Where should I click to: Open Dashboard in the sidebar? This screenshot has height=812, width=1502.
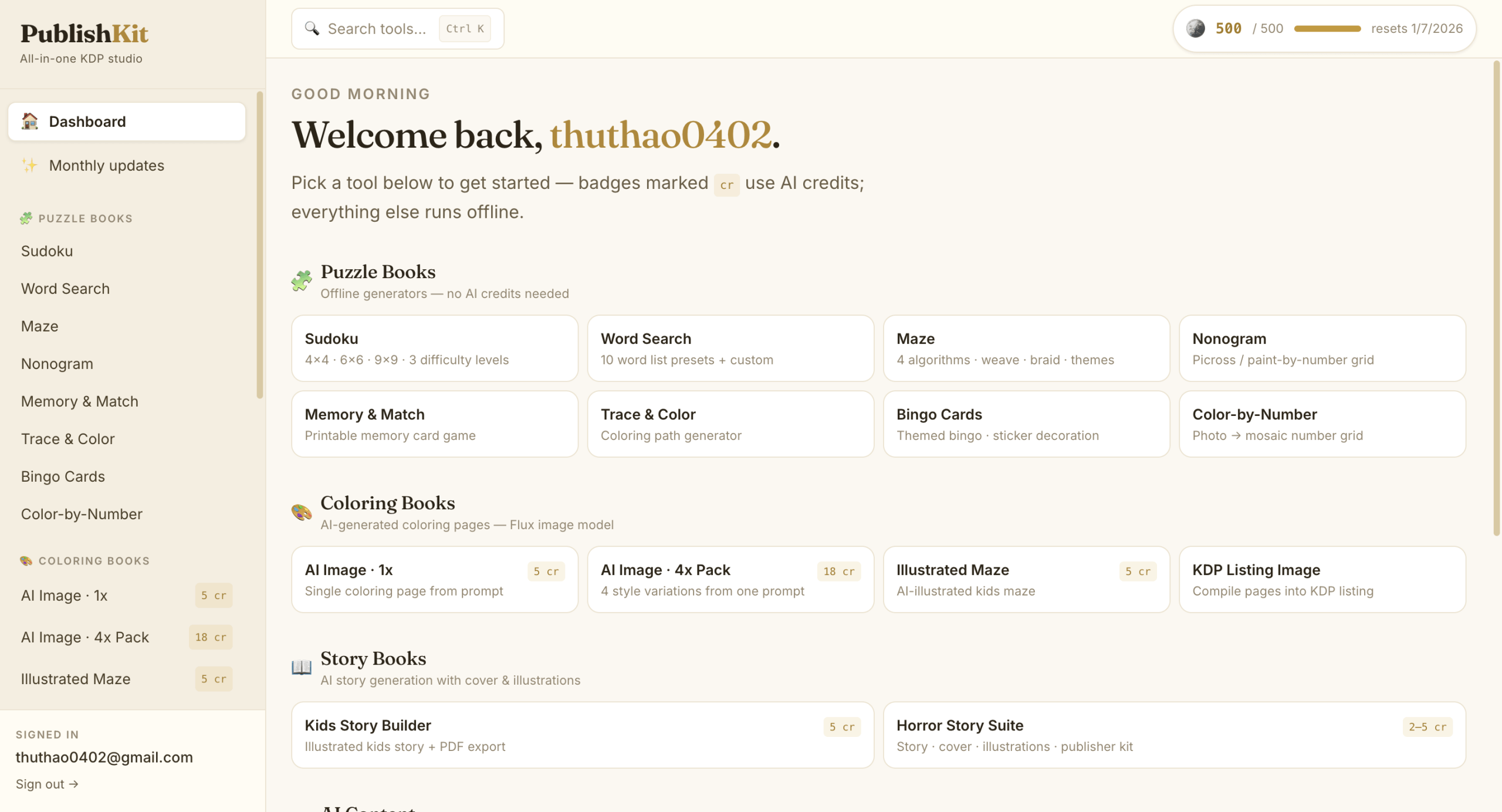[x=127, y=121]
